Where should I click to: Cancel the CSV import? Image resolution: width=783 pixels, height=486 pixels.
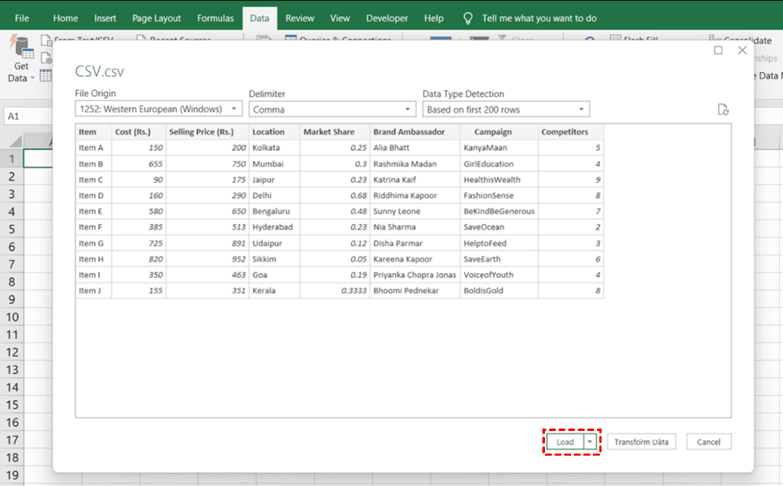tap(709, 441)
